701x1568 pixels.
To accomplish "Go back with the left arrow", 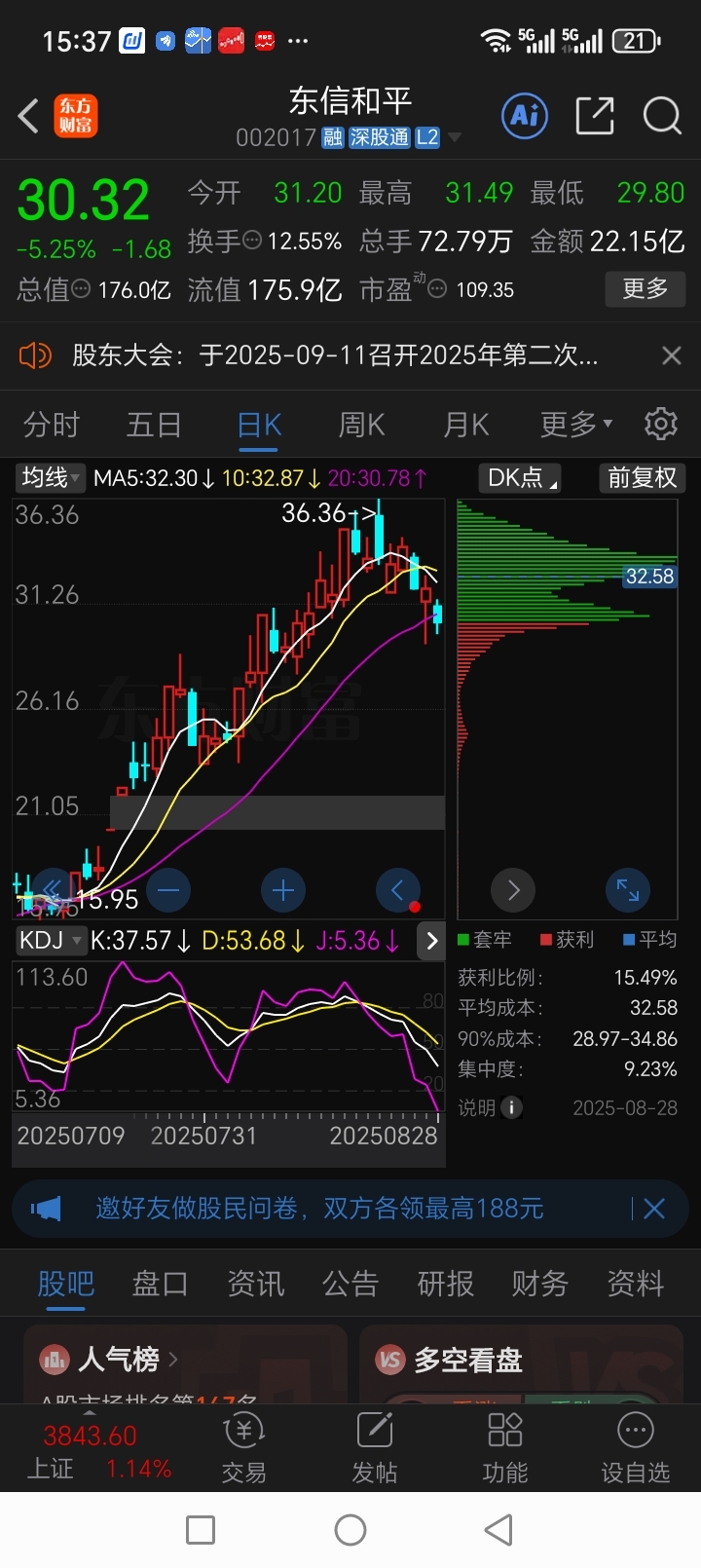I will point(28,116).
